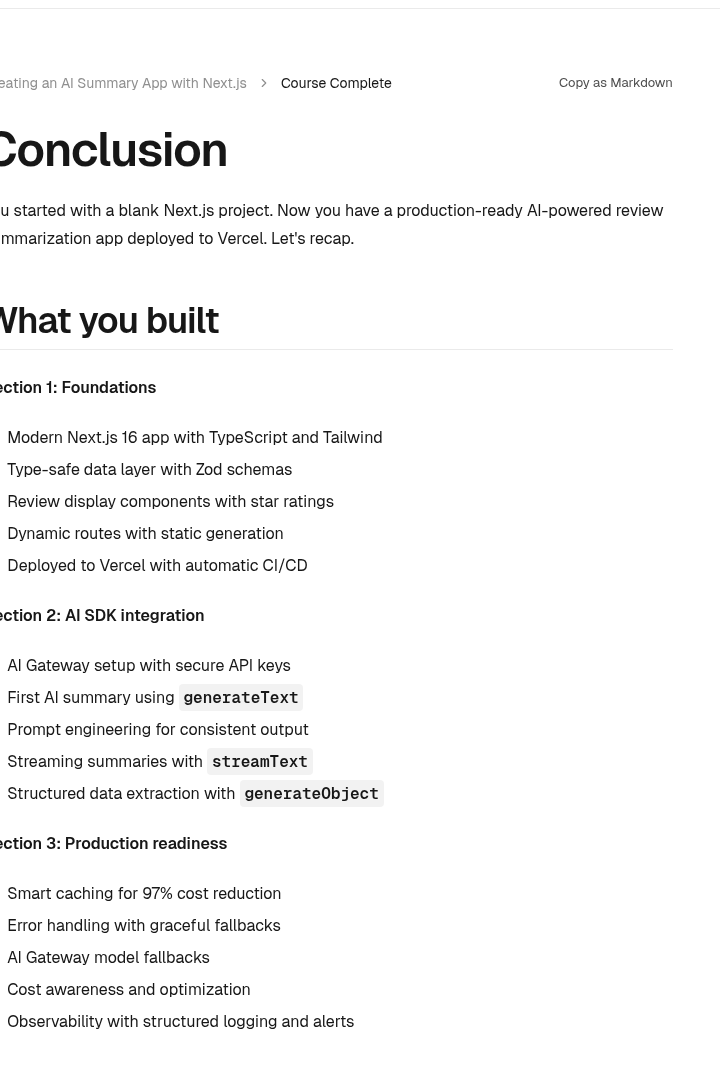
Task: Open the AI Summary App breadcrumb link
Action: click(x=123, y=83)
